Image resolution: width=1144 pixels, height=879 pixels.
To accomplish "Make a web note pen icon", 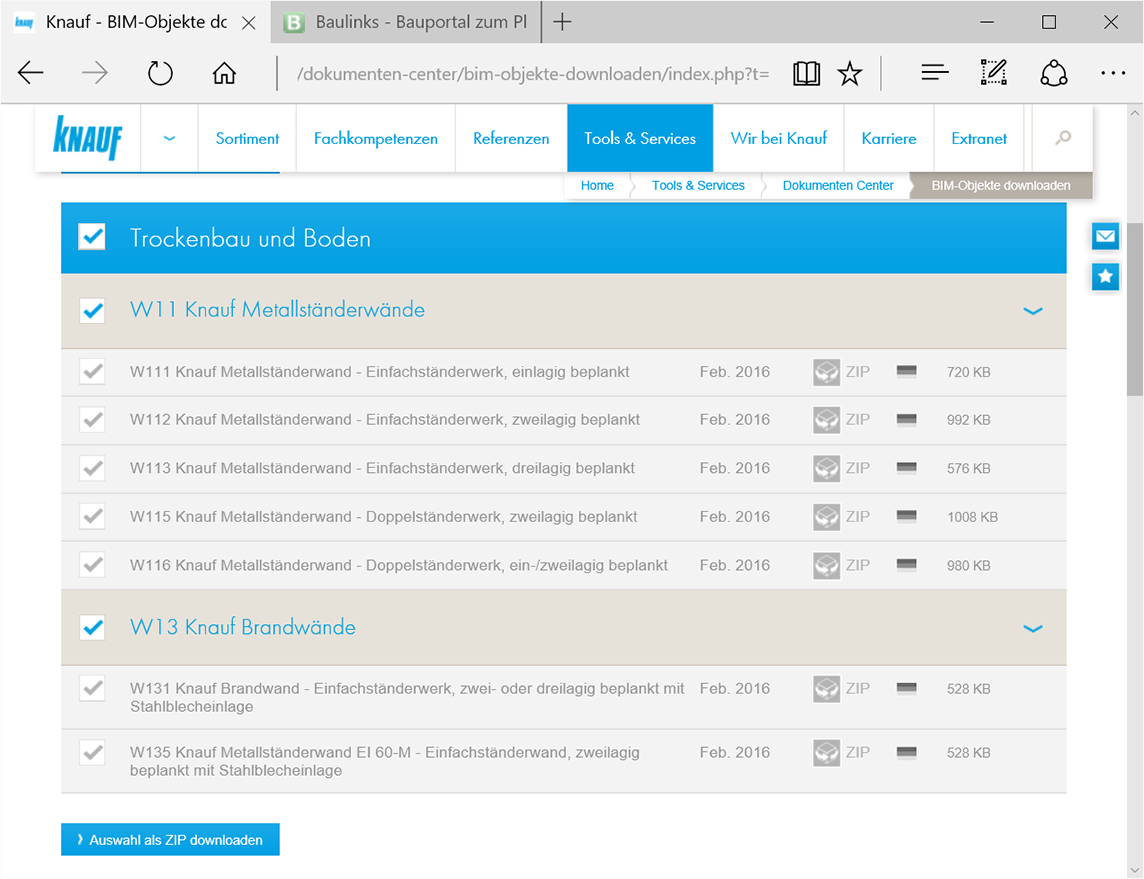I will click(994, 73).
